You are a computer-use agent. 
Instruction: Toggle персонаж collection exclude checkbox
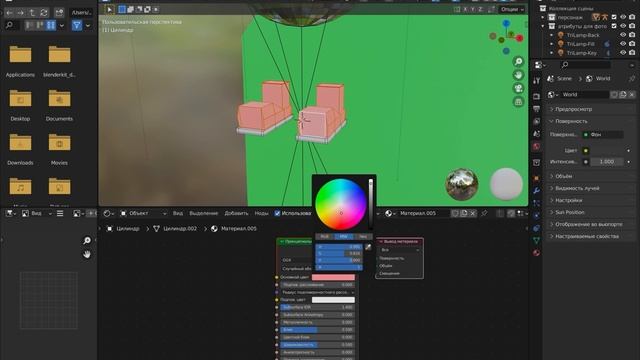(x=614, y=17)
